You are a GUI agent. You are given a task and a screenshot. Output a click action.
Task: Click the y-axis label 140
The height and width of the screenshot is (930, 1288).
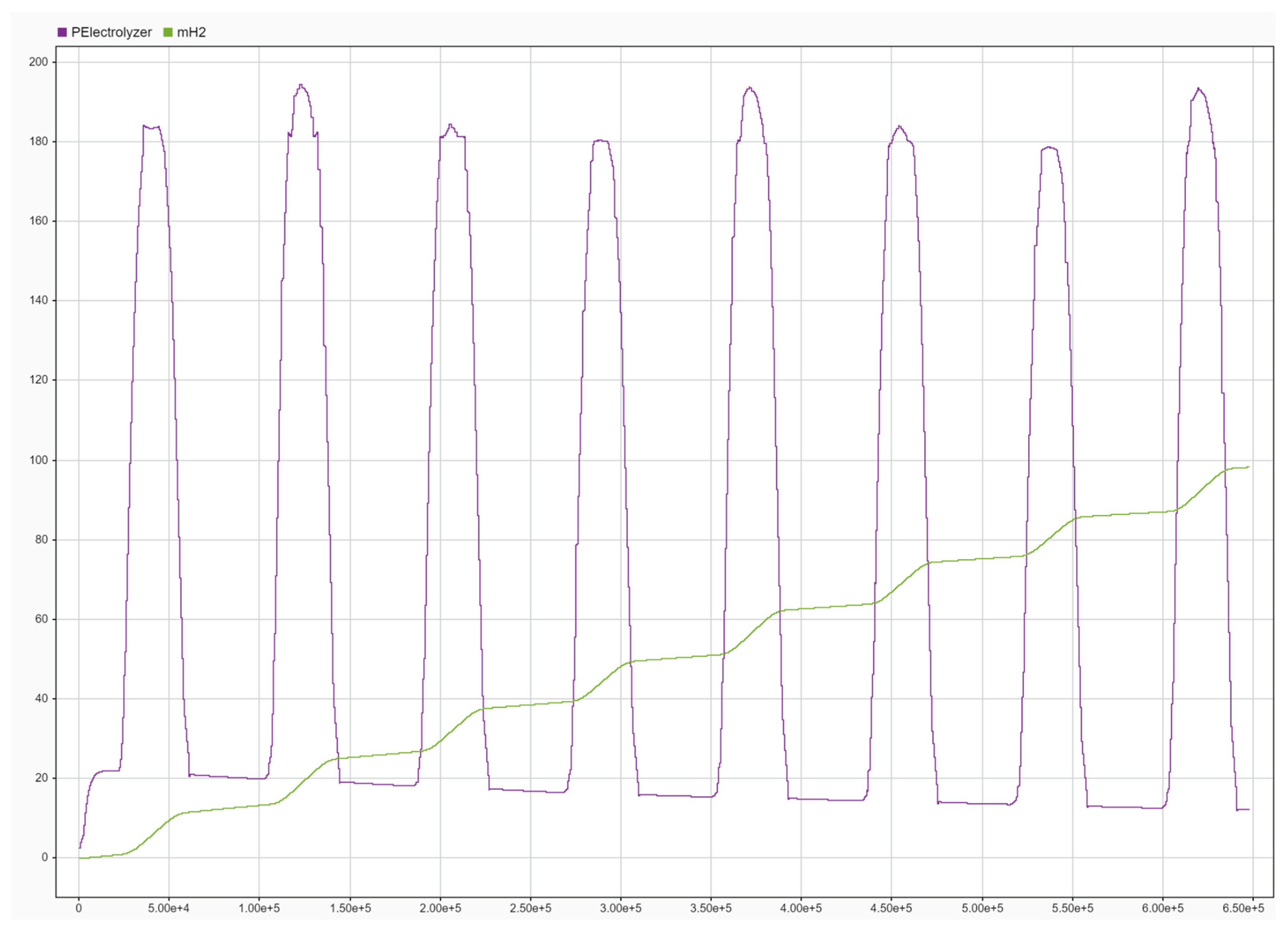[39, 300]
